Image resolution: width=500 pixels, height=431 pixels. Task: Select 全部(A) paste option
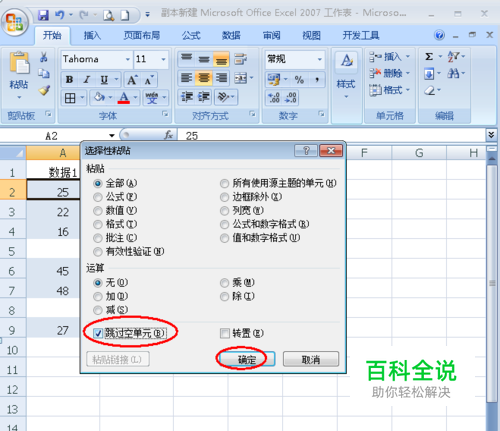point(115,183)
